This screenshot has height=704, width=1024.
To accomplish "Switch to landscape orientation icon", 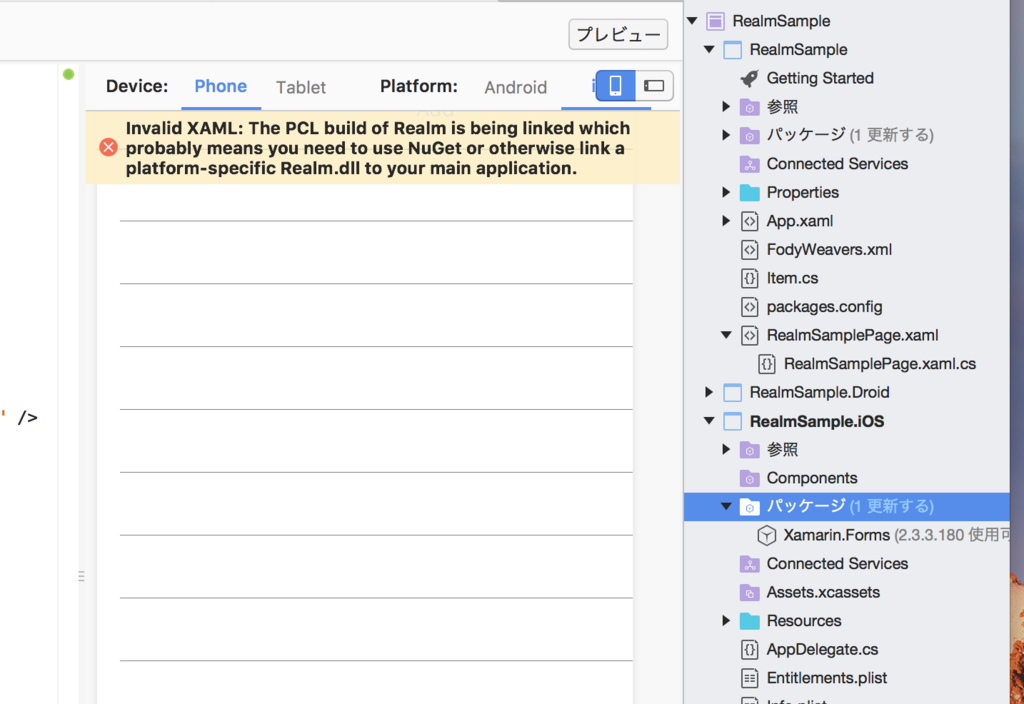I will point(654,86).
